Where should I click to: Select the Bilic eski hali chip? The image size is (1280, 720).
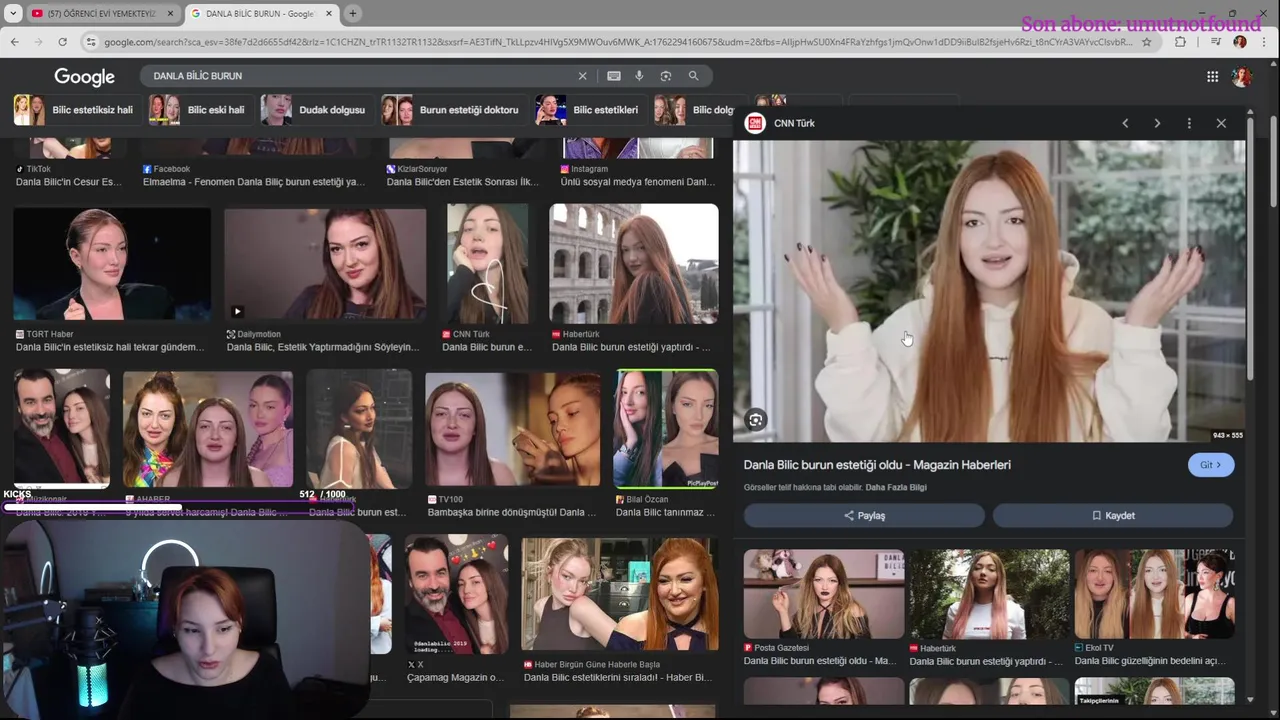[199, 110]
